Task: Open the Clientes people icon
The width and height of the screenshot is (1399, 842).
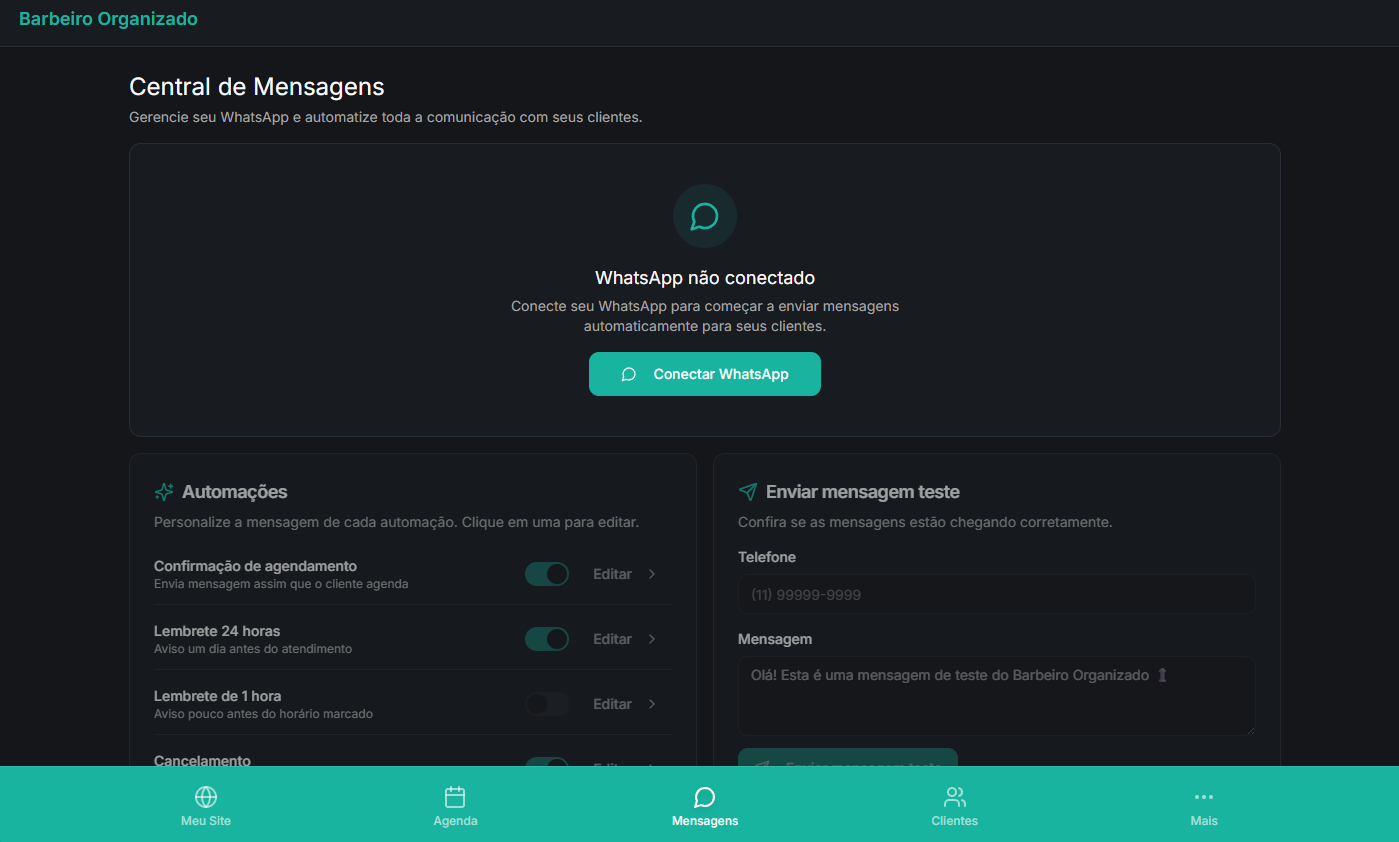Action: click(x=955, y=797)
